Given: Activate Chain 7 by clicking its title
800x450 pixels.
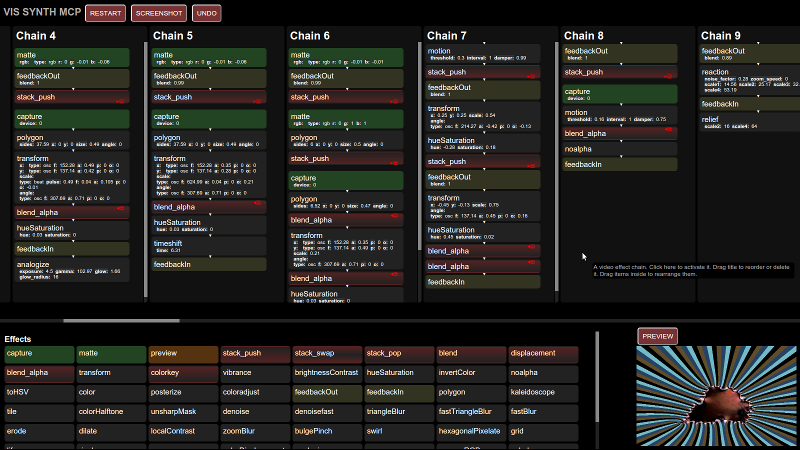Looking at the screenshot, I should coord(446,36).
